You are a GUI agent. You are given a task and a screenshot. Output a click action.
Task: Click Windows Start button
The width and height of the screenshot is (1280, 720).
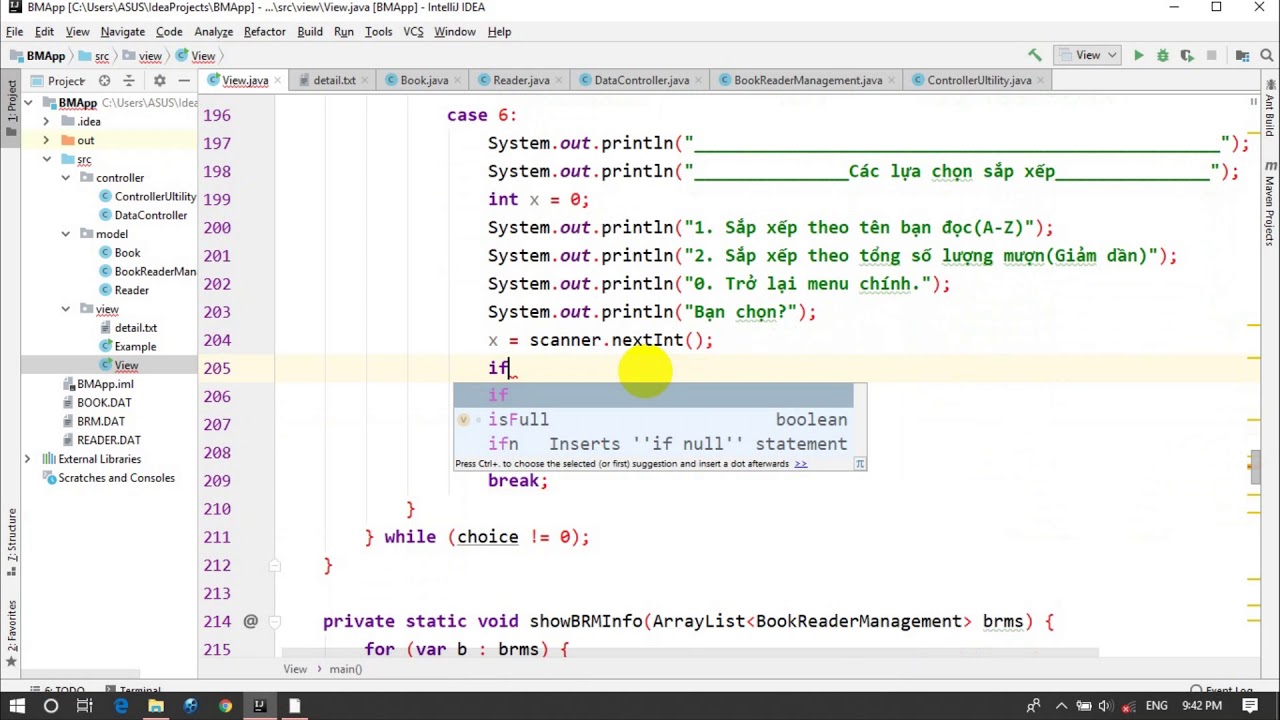(x=17, y=706)
